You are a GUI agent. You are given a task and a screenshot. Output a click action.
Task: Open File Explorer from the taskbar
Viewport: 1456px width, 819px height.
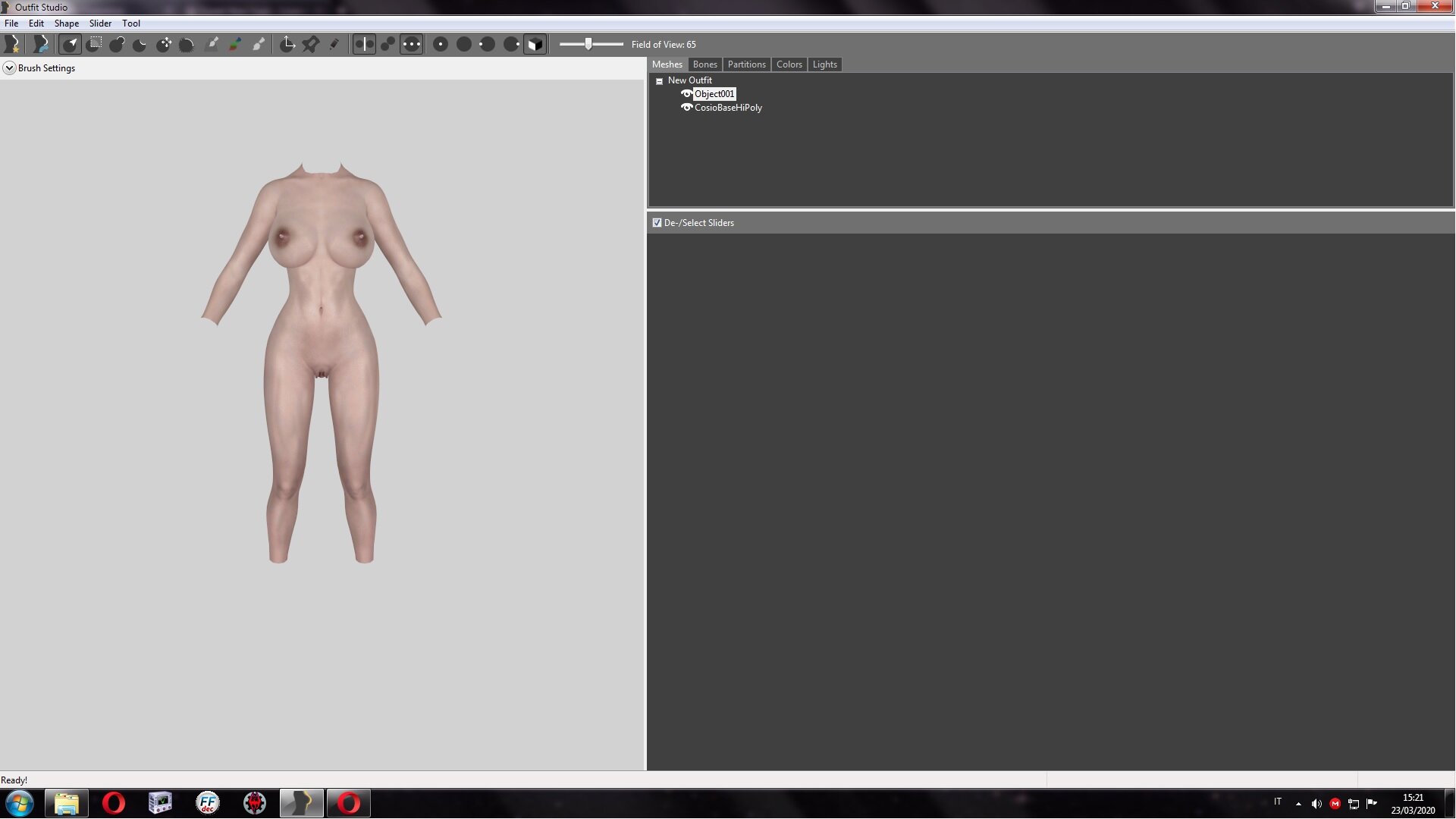(67, 803)
